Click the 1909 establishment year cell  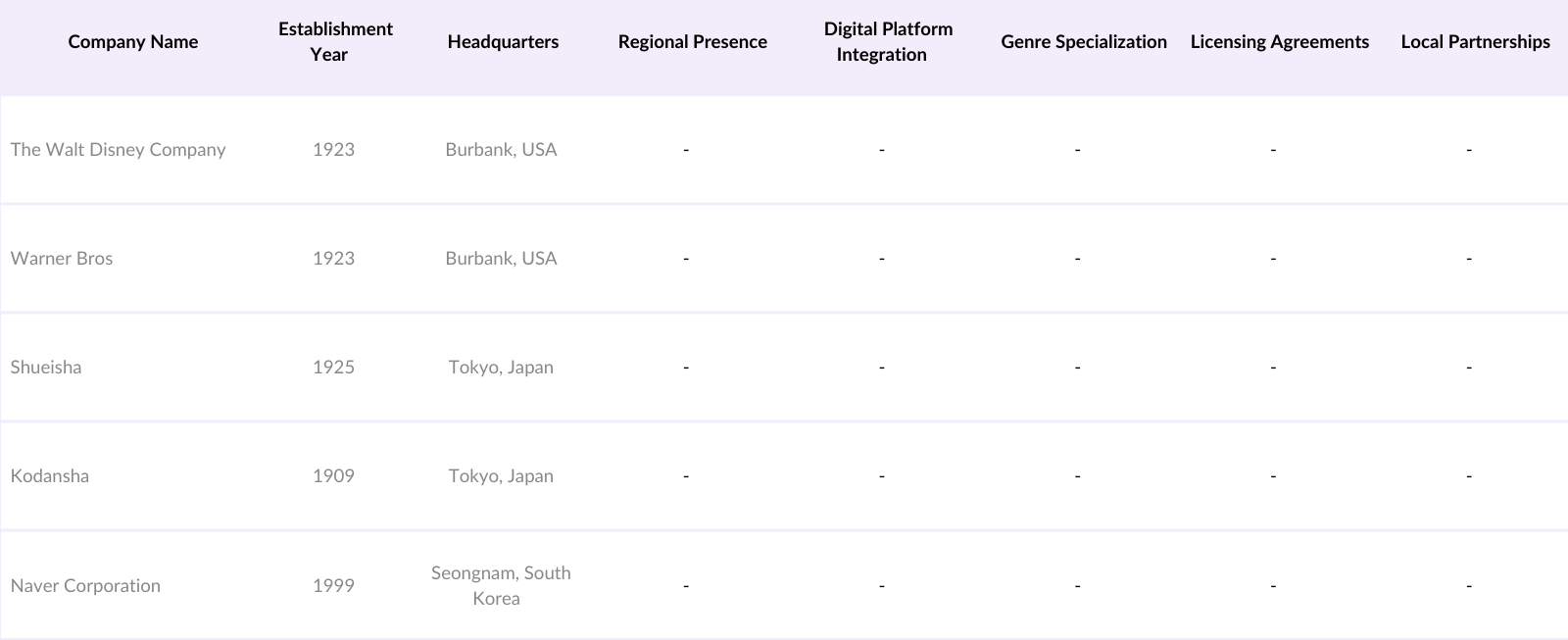point(333,476)
